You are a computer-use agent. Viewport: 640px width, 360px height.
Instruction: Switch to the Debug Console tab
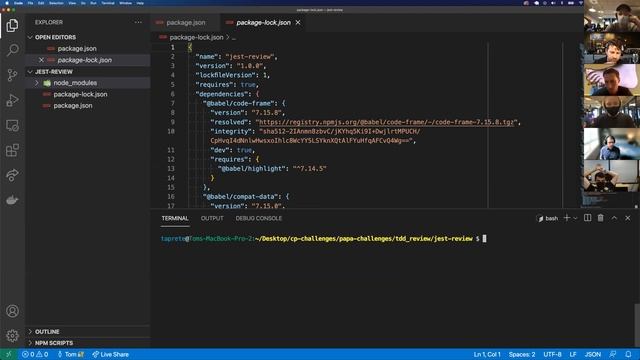coord(258,218)
